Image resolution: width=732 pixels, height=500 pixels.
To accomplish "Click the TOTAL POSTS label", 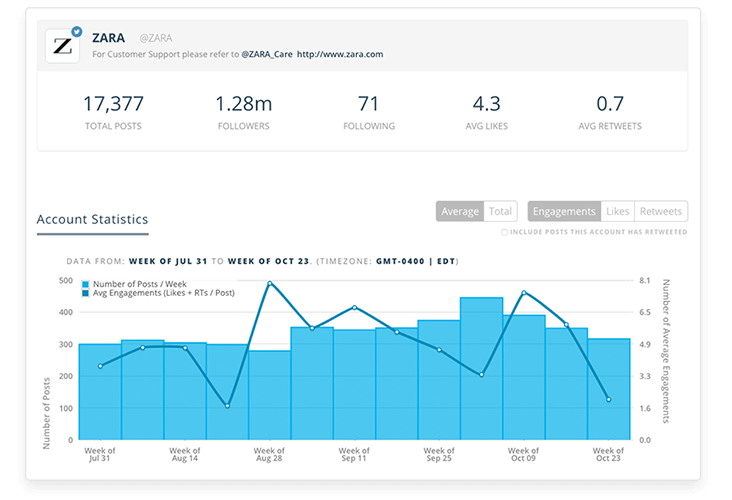I will point(113,126).
